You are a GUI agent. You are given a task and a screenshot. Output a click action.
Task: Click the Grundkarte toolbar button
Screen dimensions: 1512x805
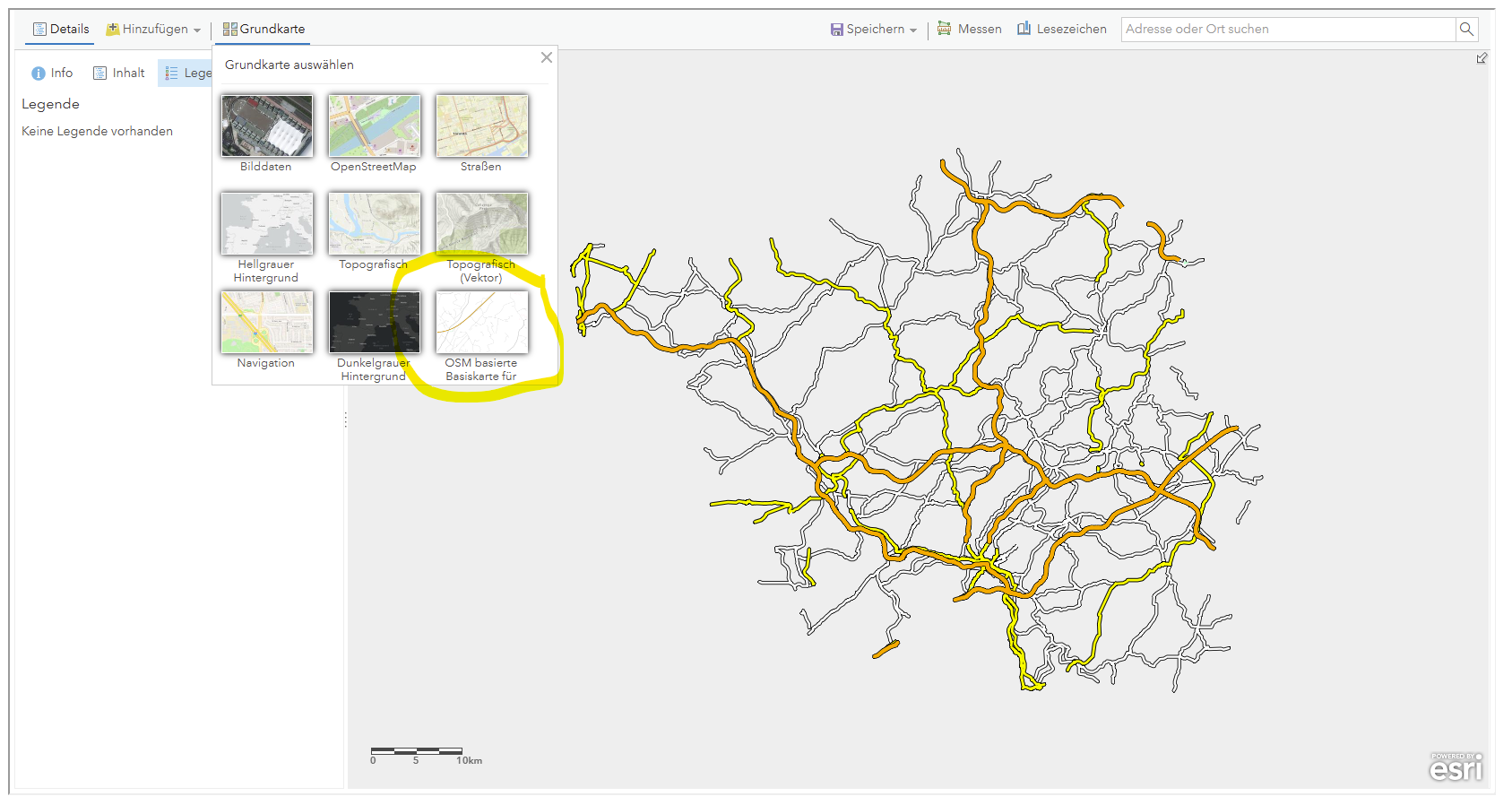(x=264, y=29)
